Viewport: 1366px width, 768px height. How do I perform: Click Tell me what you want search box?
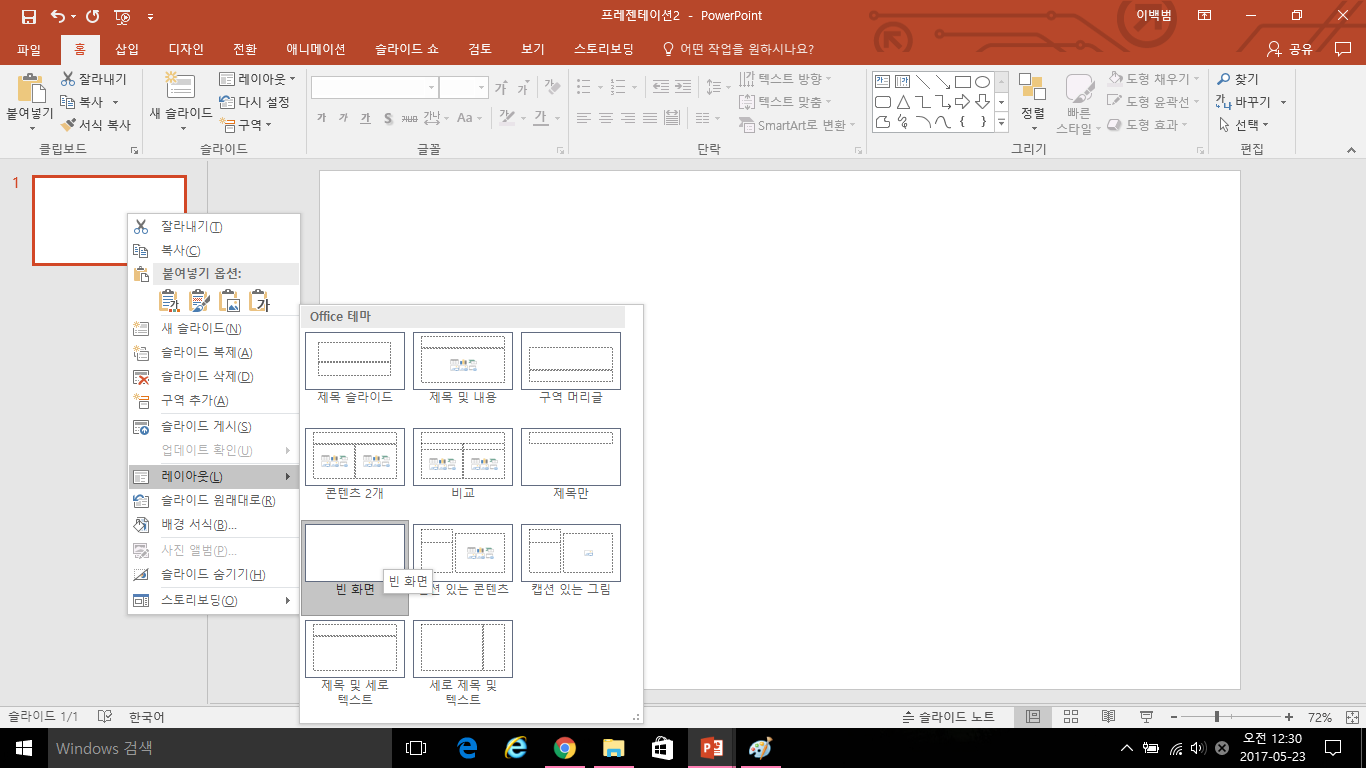point(740,49)
